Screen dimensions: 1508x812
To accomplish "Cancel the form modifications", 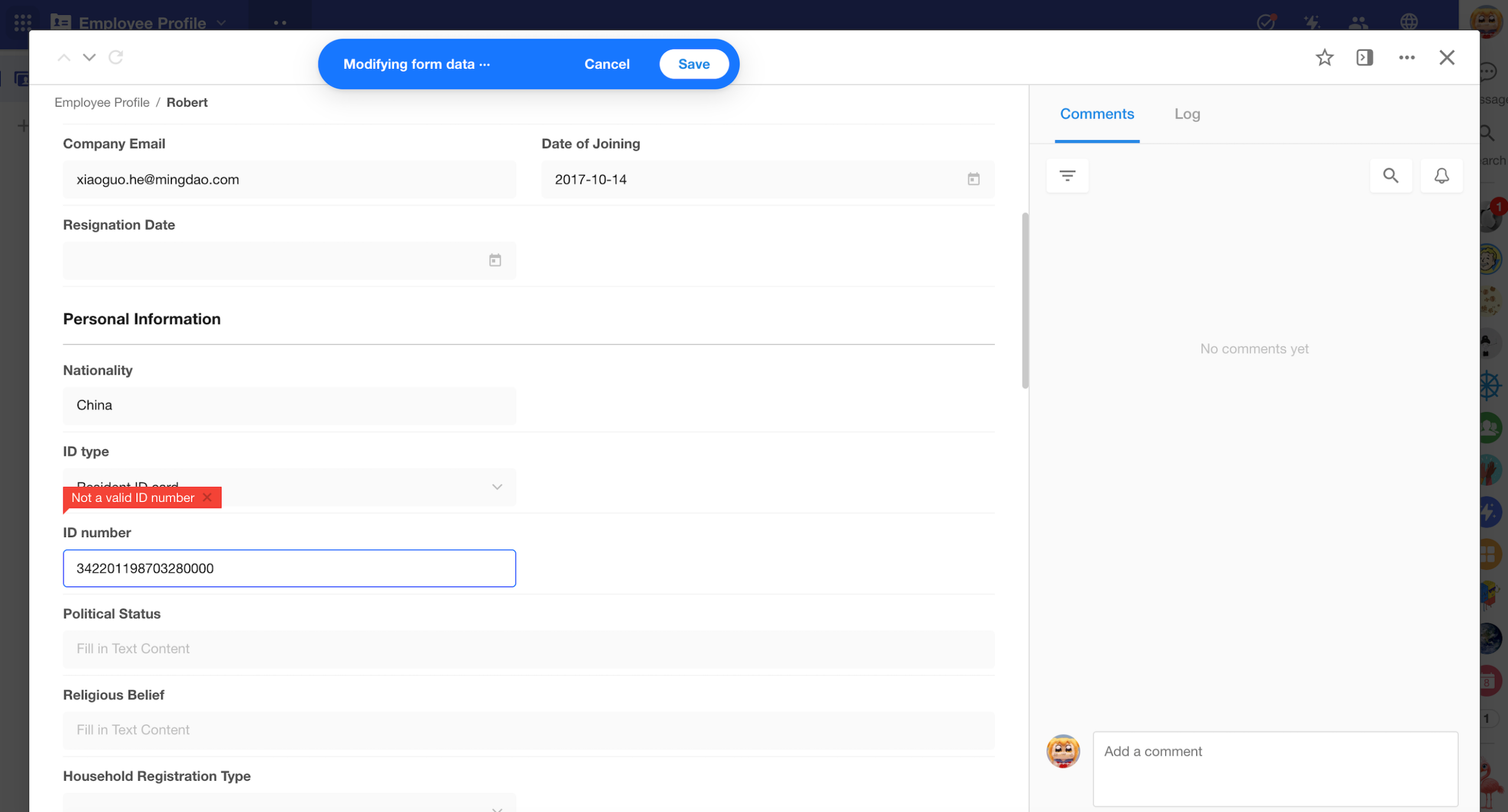I will tap(606, 64).
